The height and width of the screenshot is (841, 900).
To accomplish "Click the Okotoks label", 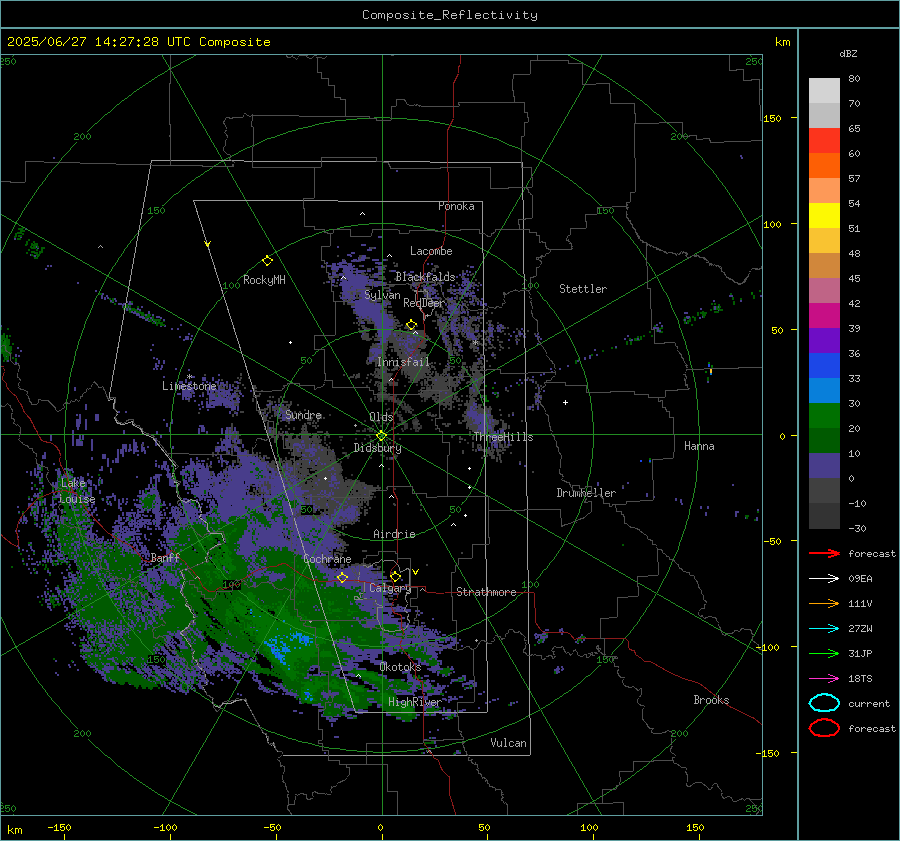I will pos(400,667).
